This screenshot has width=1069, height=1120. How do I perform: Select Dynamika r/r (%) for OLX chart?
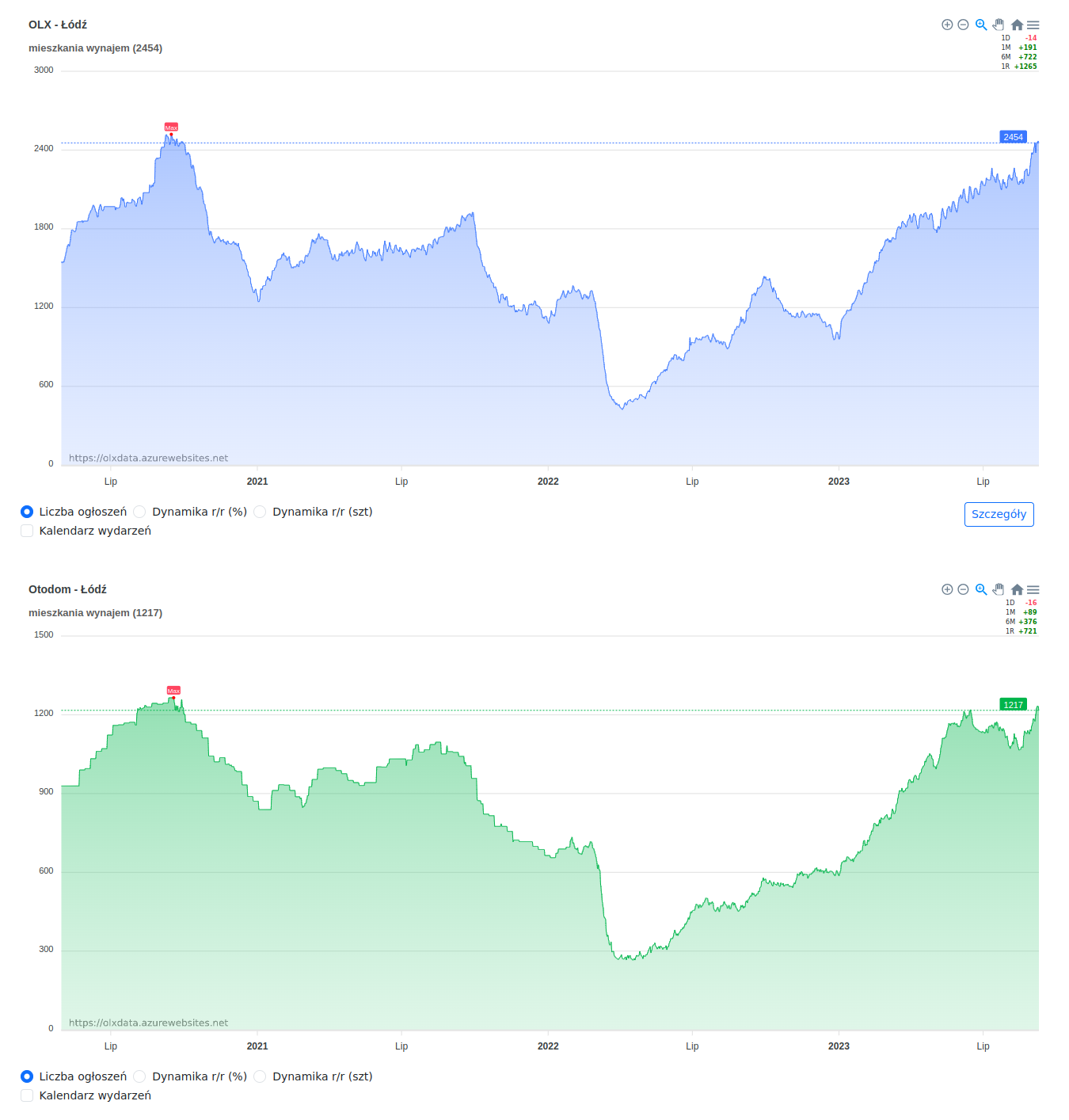(x=140, y=512)
